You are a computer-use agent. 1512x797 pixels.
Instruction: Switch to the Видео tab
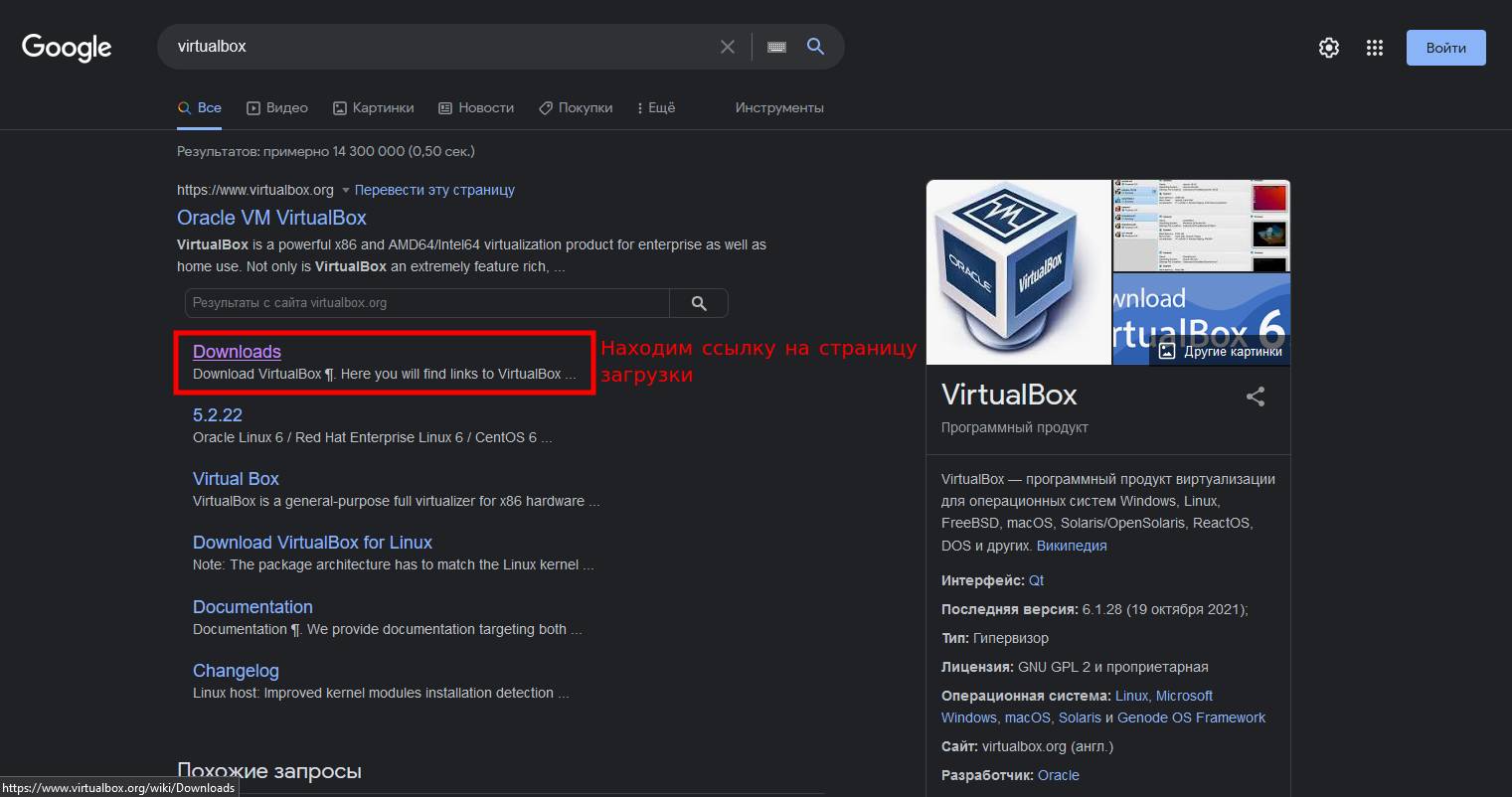[277, 107]
